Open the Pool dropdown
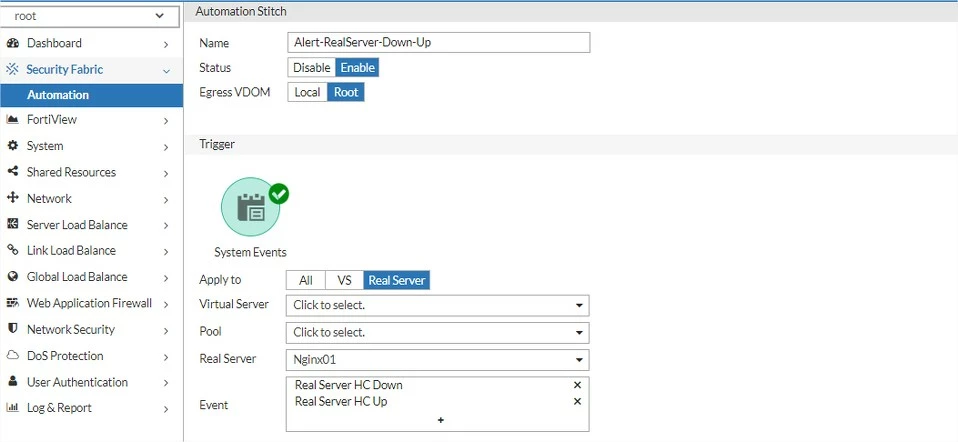Screen dimensions: 958x442 pyautogui.click(x=437, y=333)
